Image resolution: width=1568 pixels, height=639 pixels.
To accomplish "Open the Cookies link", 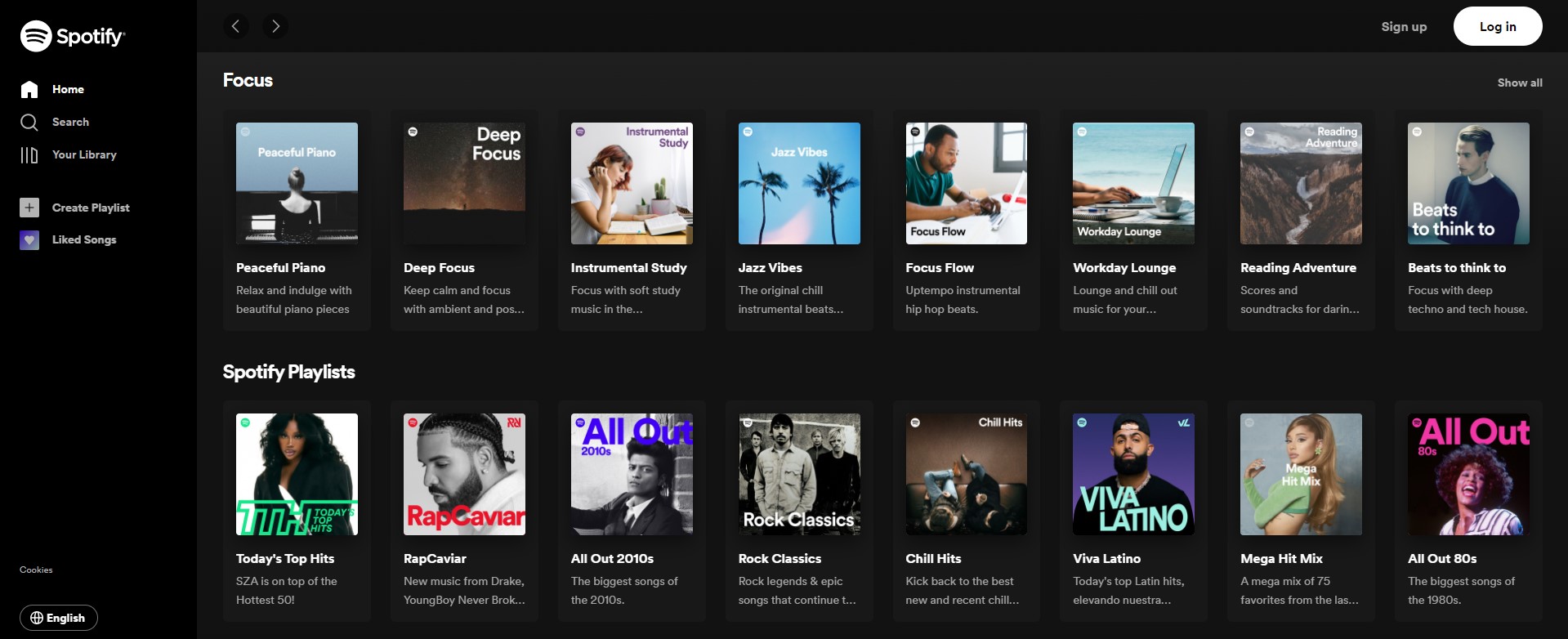I will pos(36,570).
